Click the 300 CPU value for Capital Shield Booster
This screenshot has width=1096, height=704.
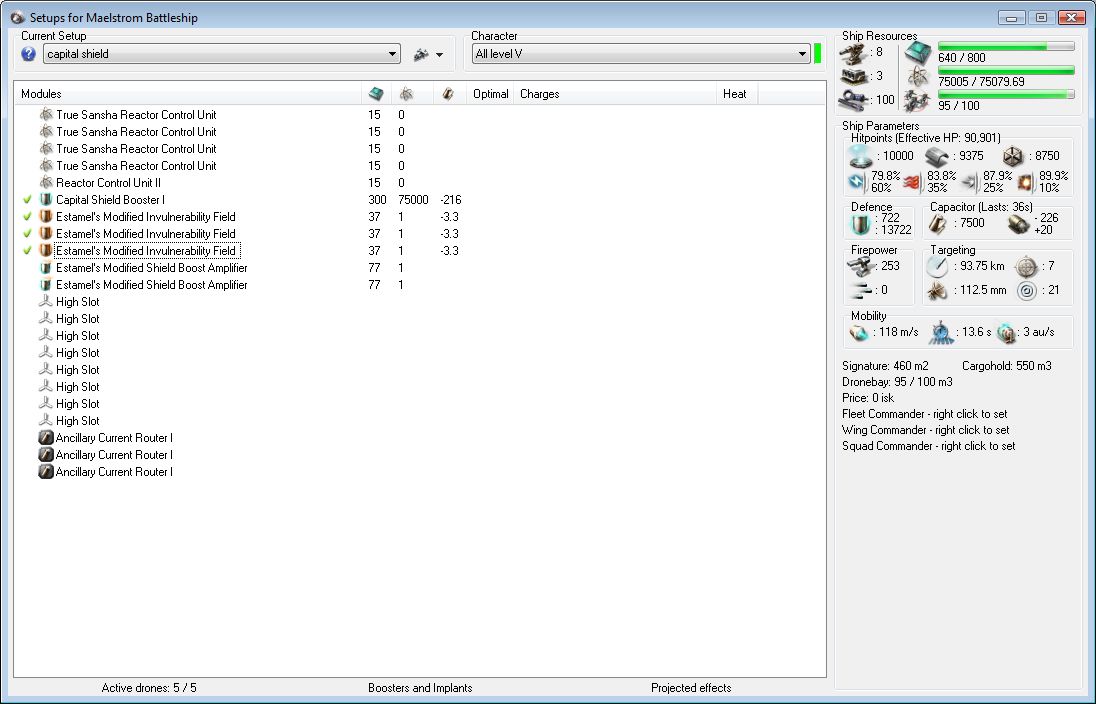coord(377,200)
